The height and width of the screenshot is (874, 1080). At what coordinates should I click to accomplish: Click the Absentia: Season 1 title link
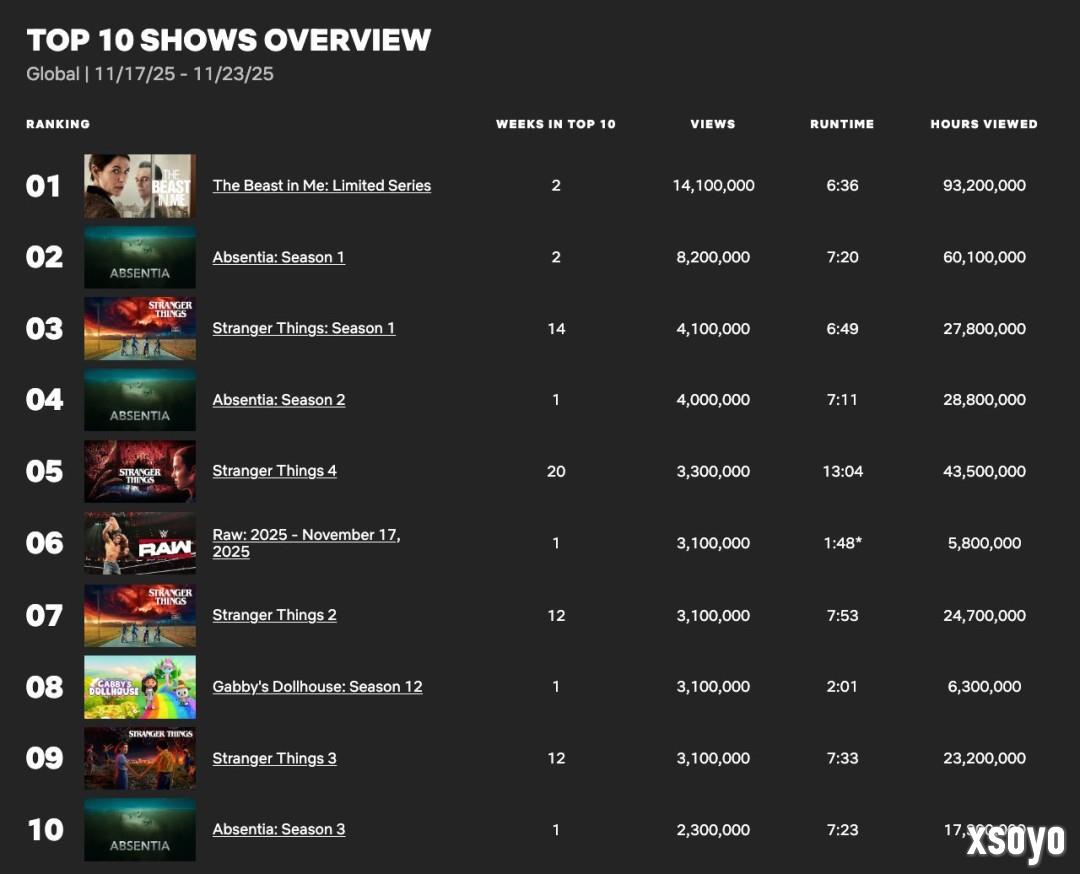click(278, 257)
